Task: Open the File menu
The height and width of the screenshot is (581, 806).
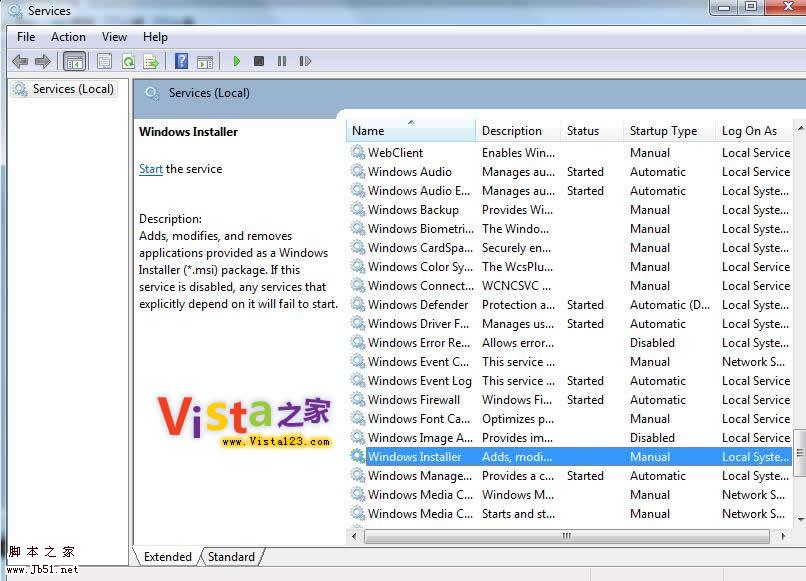Action: tap(26, 37)
